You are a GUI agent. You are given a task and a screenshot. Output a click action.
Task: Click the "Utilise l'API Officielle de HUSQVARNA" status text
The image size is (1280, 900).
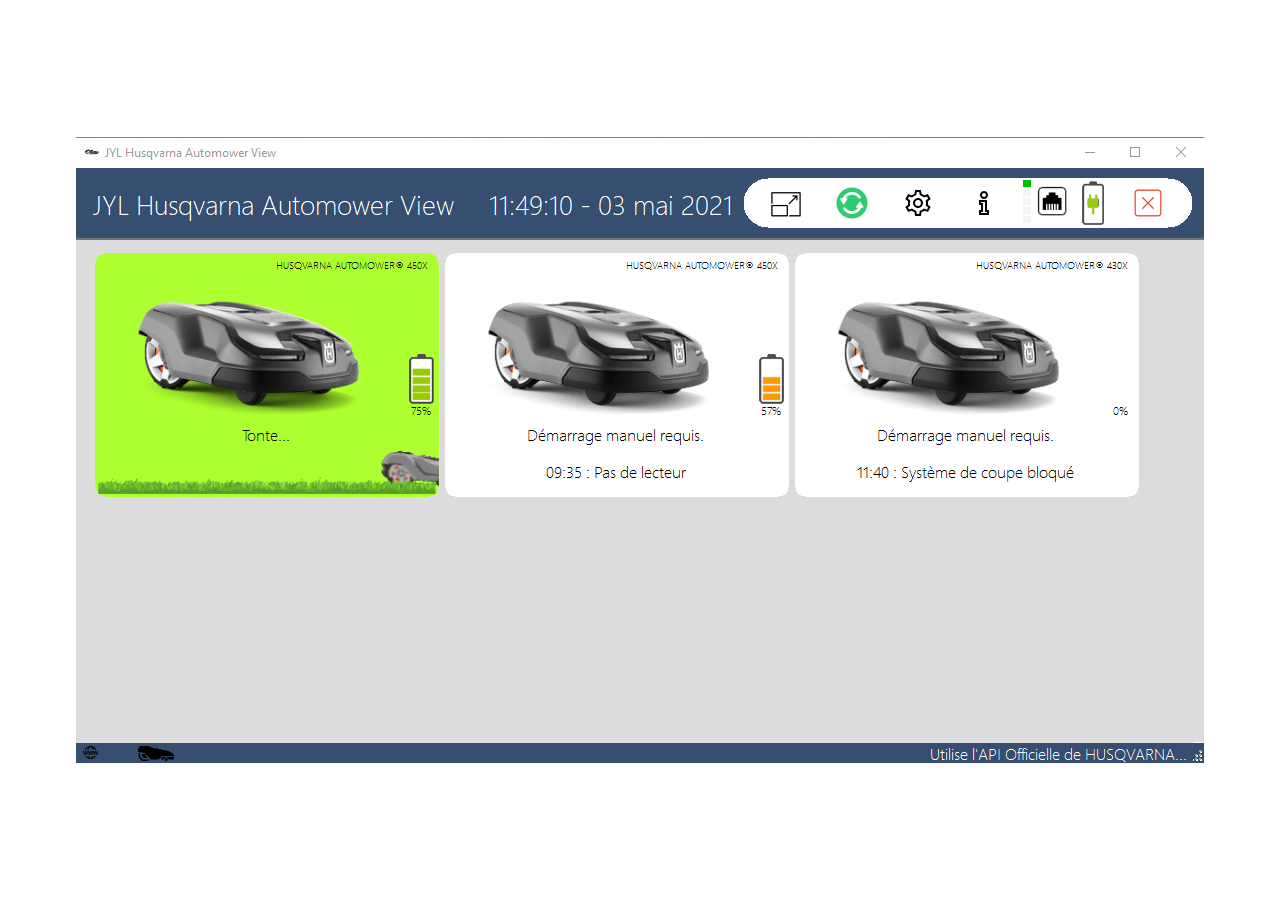tap(1058, 754)
